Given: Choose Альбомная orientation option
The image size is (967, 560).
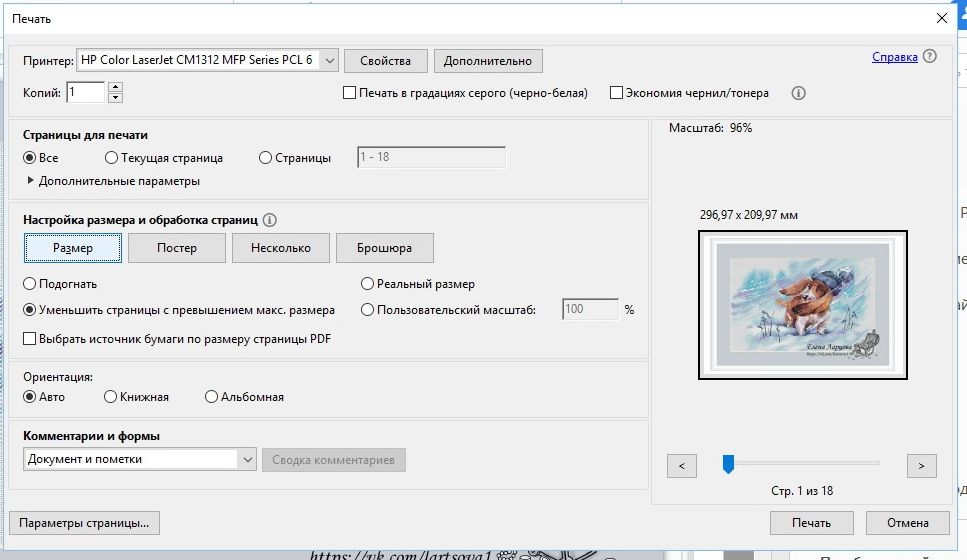Looking at the screenshot, I should click(211, 397).
